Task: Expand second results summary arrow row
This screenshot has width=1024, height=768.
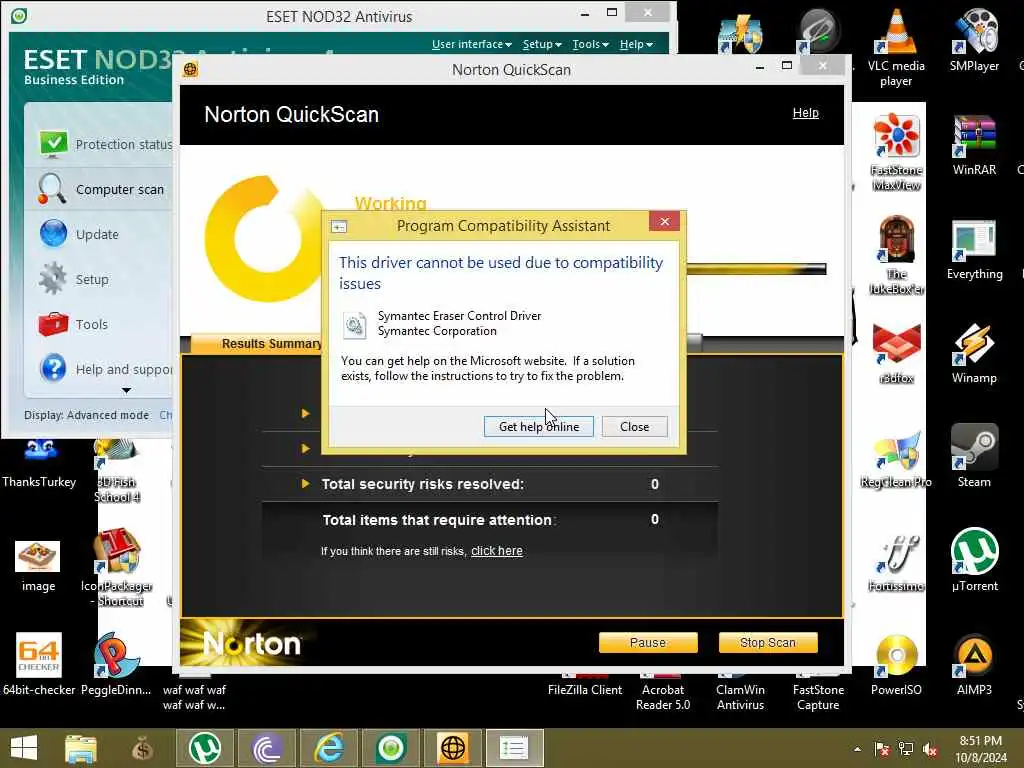Action: click(x=305, y=449)
